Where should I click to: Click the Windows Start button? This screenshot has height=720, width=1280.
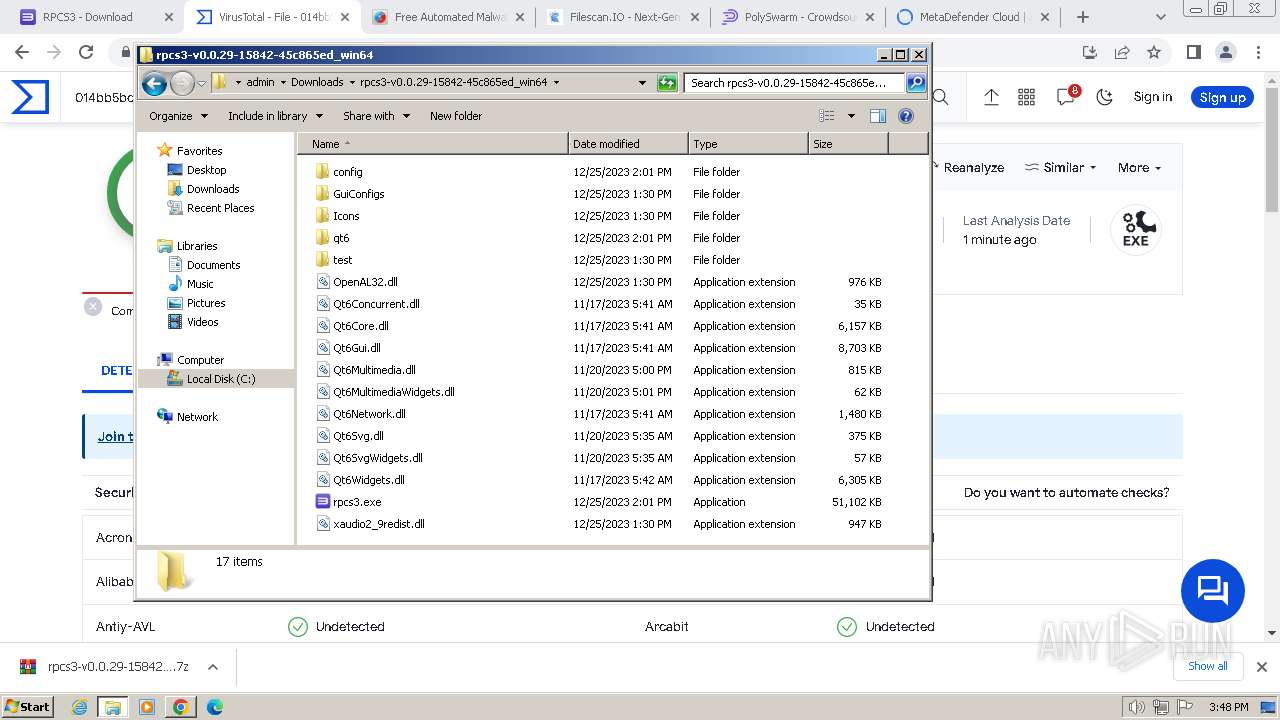point(27,707)
